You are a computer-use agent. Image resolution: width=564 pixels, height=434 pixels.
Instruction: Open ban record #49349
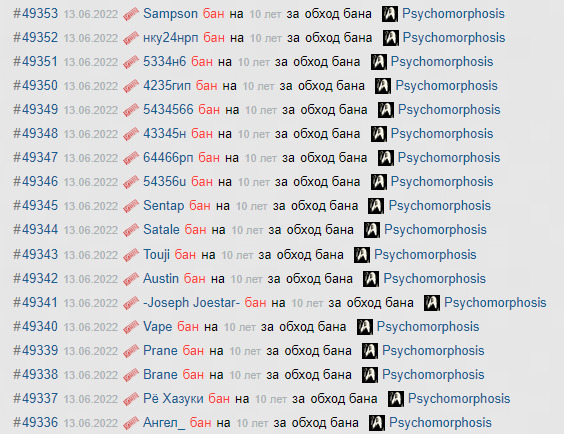tap(35, 110)
